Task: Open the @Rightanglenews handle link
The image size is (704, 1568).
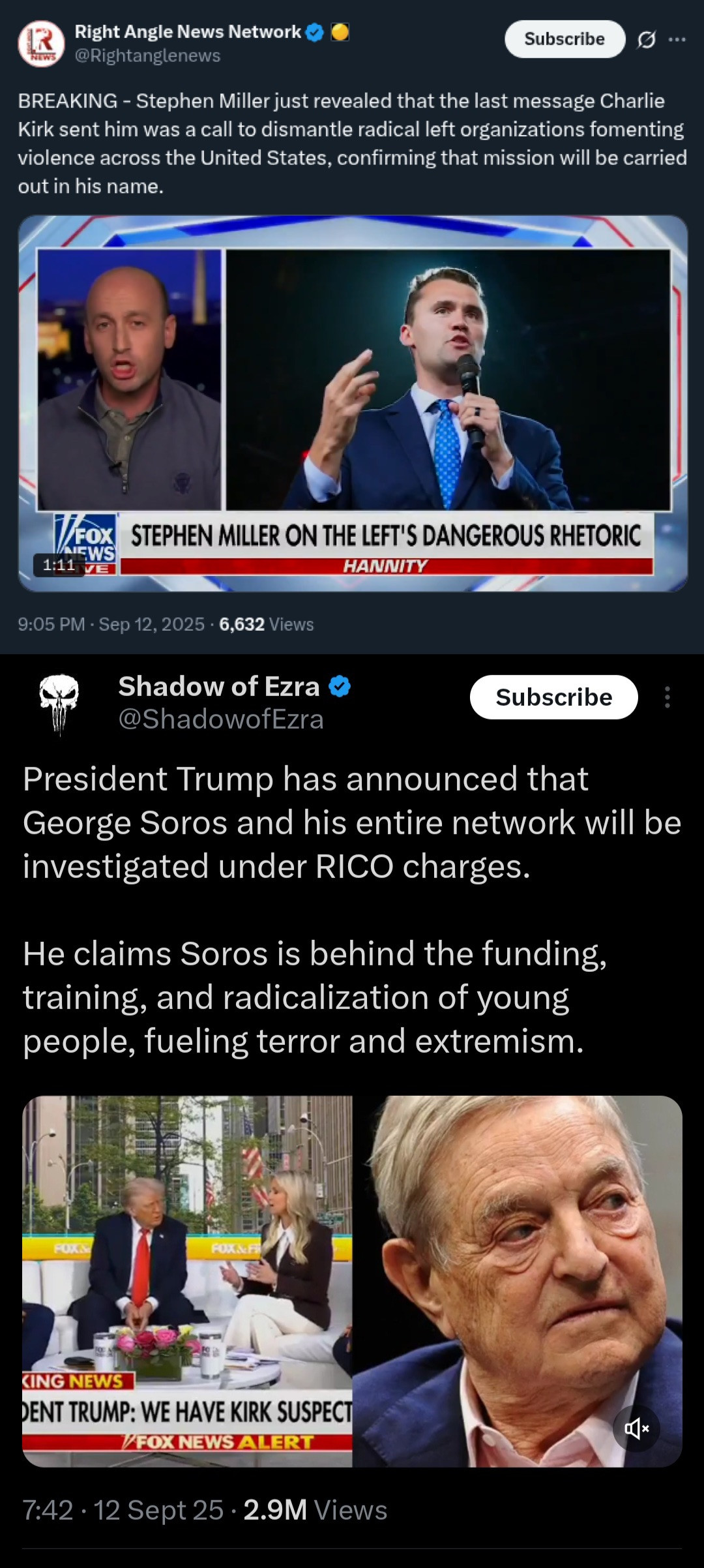Action: (147, 56)
